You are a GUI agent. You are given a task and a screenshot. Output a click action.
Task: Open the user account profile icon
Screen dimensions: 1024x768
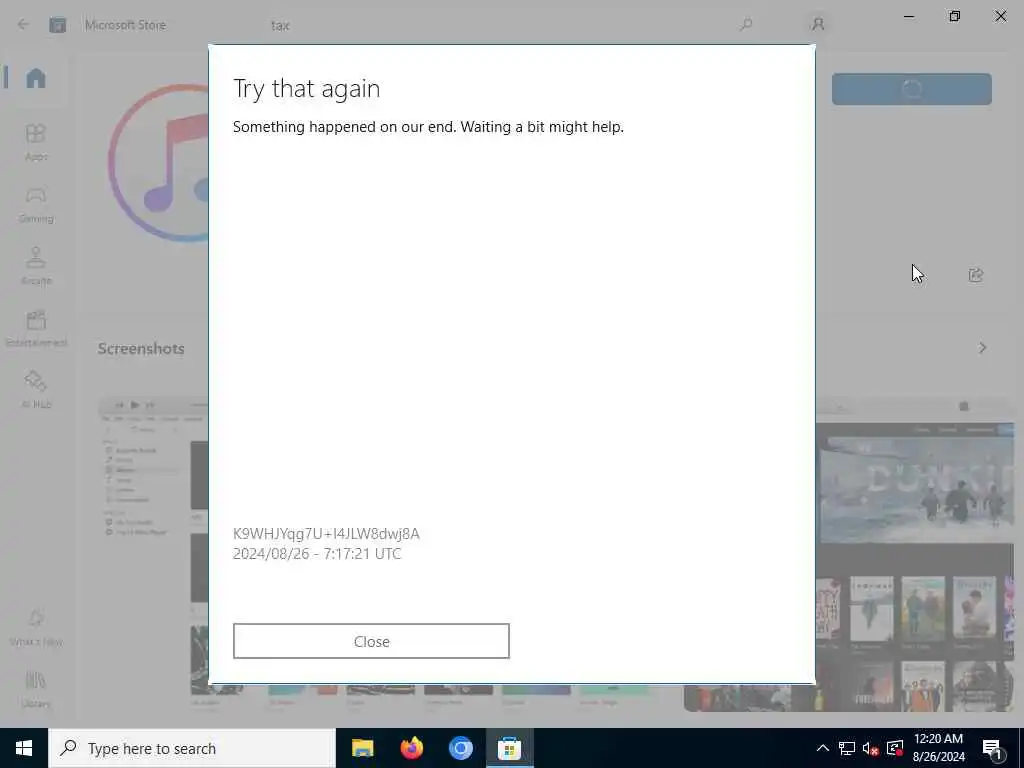(x=818, y=24)
